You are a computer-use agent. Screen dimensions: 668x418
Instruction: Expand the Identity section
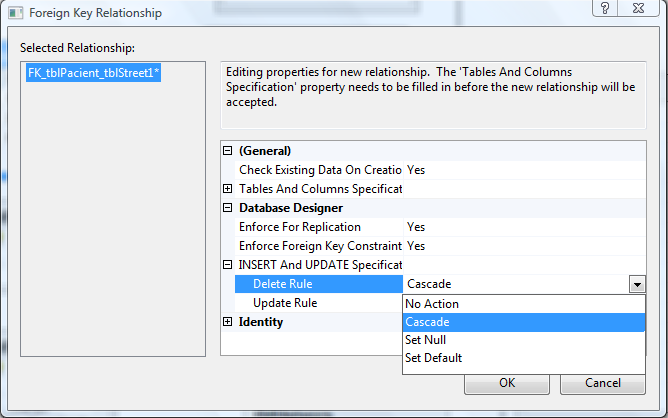[227, 322]
